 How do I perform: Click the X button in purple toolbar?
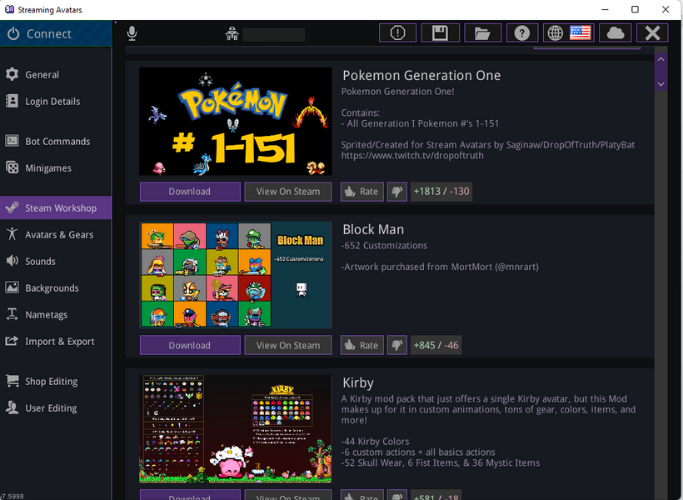point(652,33)
